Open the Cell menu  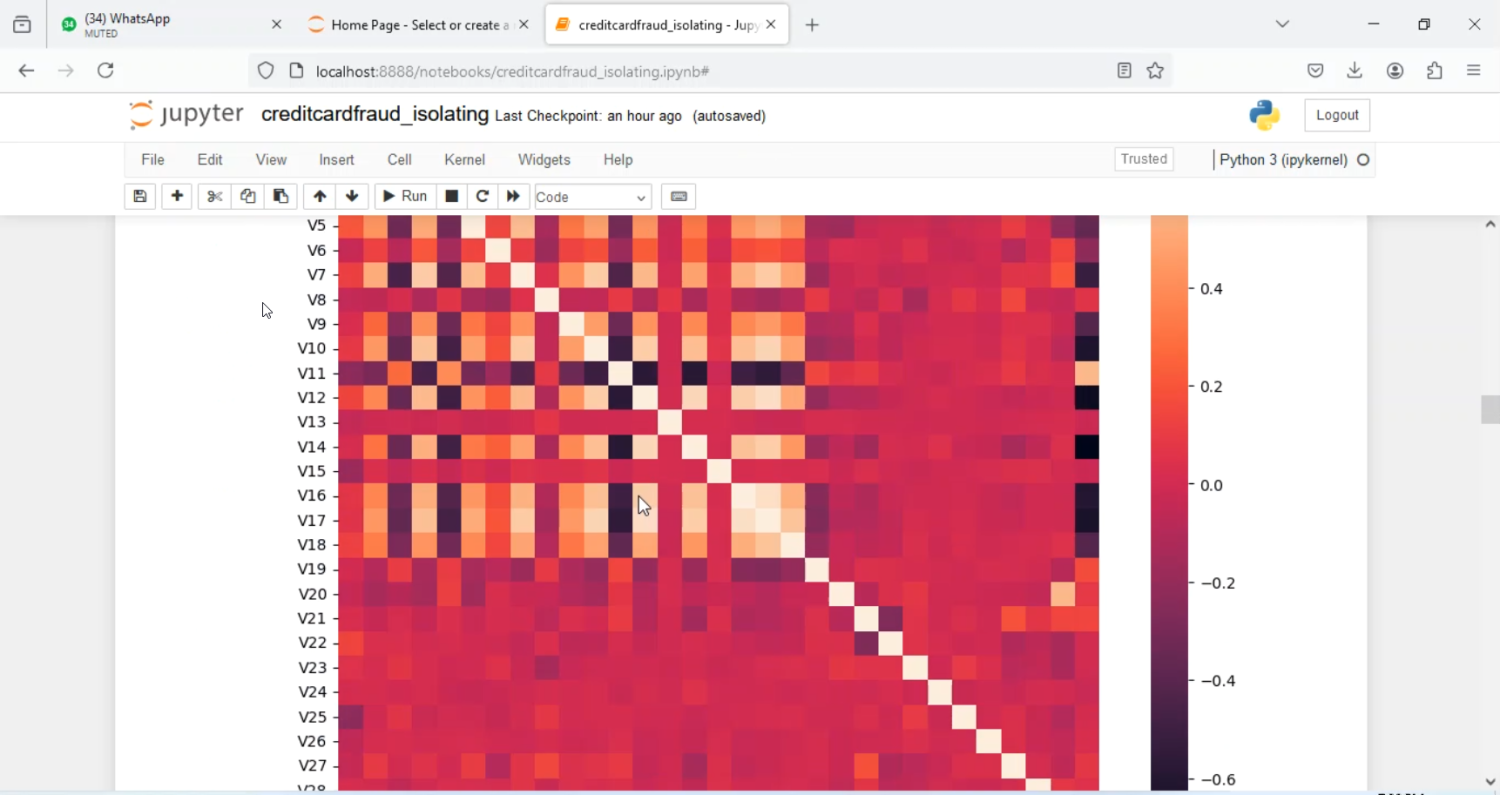(x=399, y=159)
